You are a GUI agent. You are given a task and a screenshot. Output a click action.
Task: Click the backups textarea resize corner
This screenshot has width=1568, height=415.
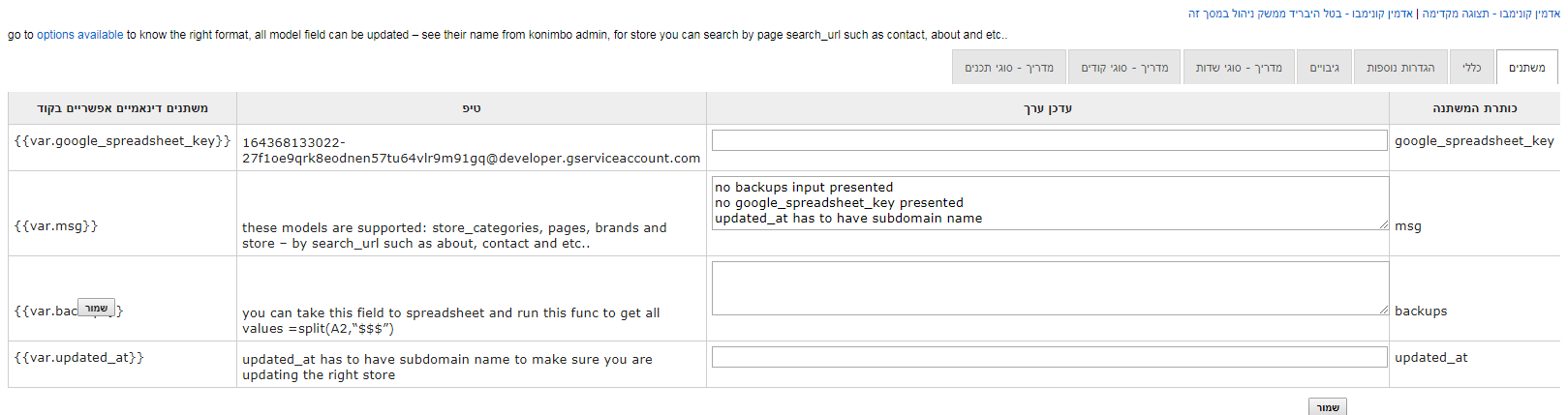pos(1384,311)
